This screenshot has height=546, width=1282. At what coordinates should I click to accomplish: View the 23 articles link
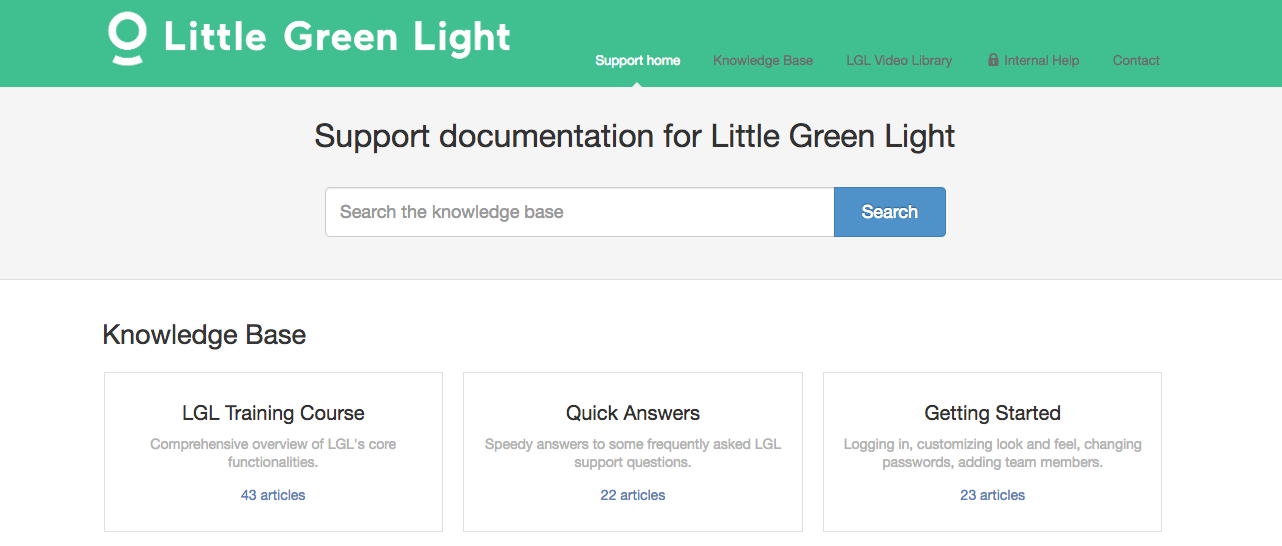(993, 495)
